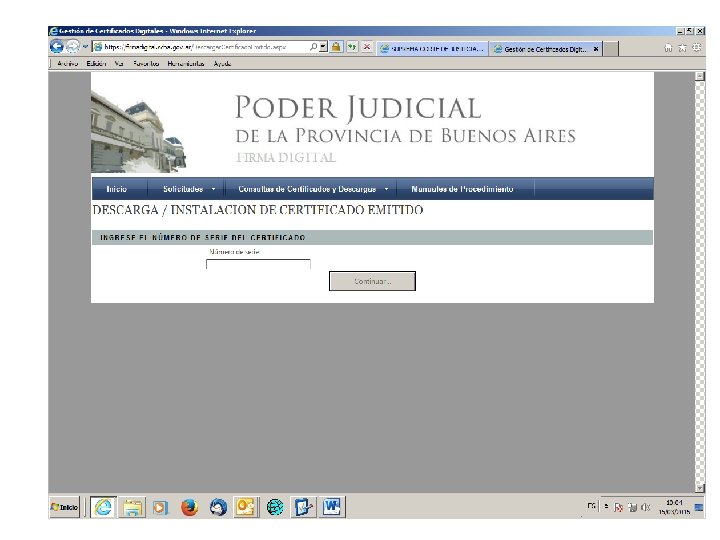Image resolution: width=720 pixels, height=540 pixels.
Task: Launch Firefox from the taskbar
Action: [x=189, y=507]
